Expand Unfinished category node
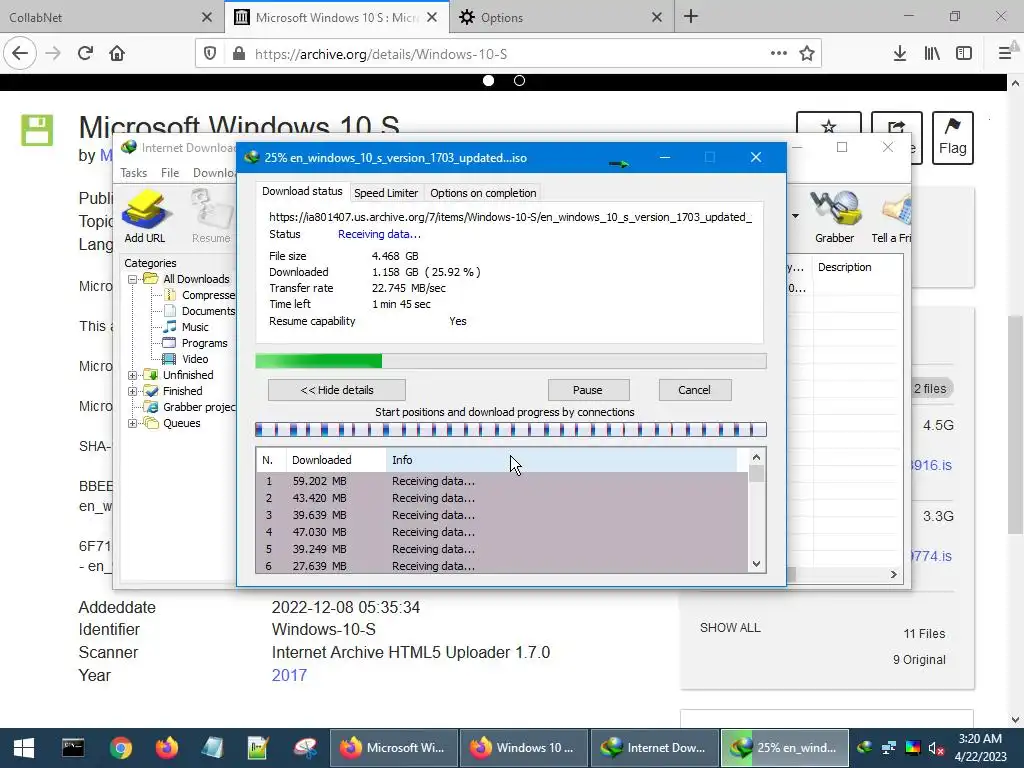This screenshot has height=768, width=1024. point(133,375)
